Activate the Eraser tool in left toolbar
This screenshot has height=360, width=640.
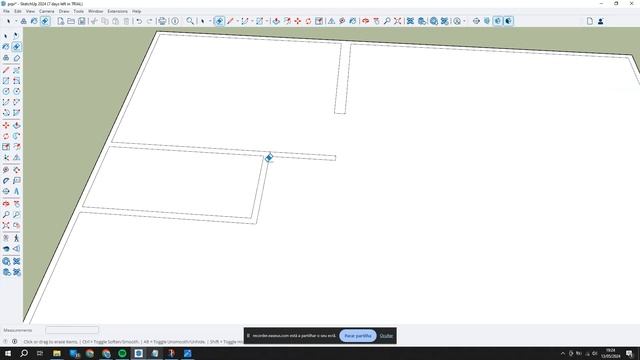[x=16, y=47]
